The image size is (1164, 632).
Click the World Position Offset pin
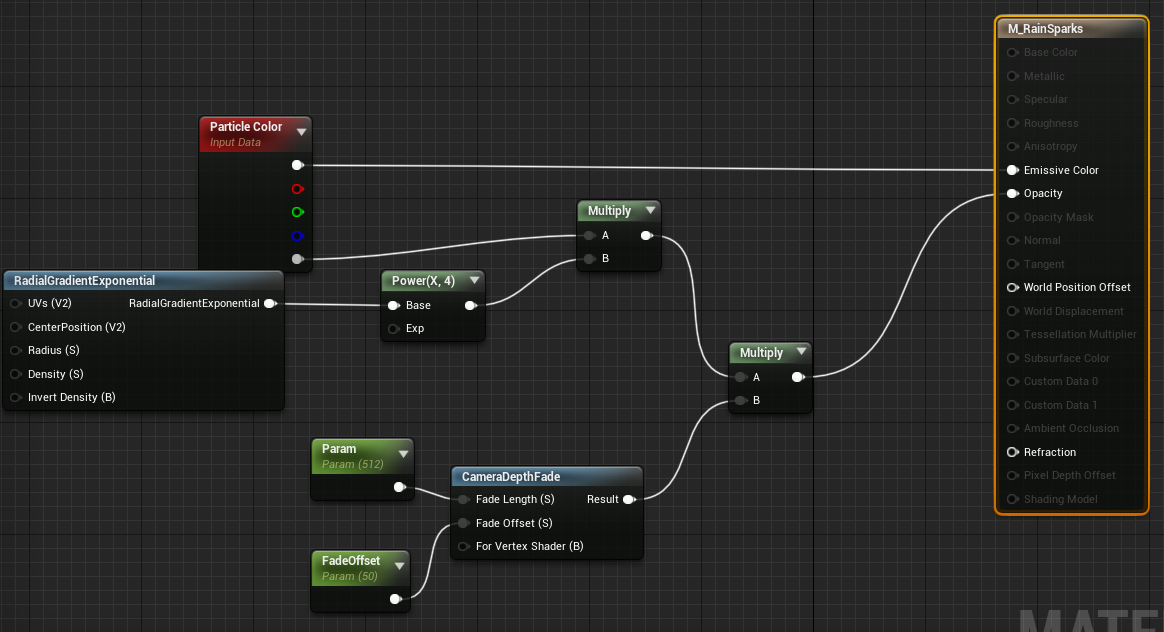tap(1011, 287)
